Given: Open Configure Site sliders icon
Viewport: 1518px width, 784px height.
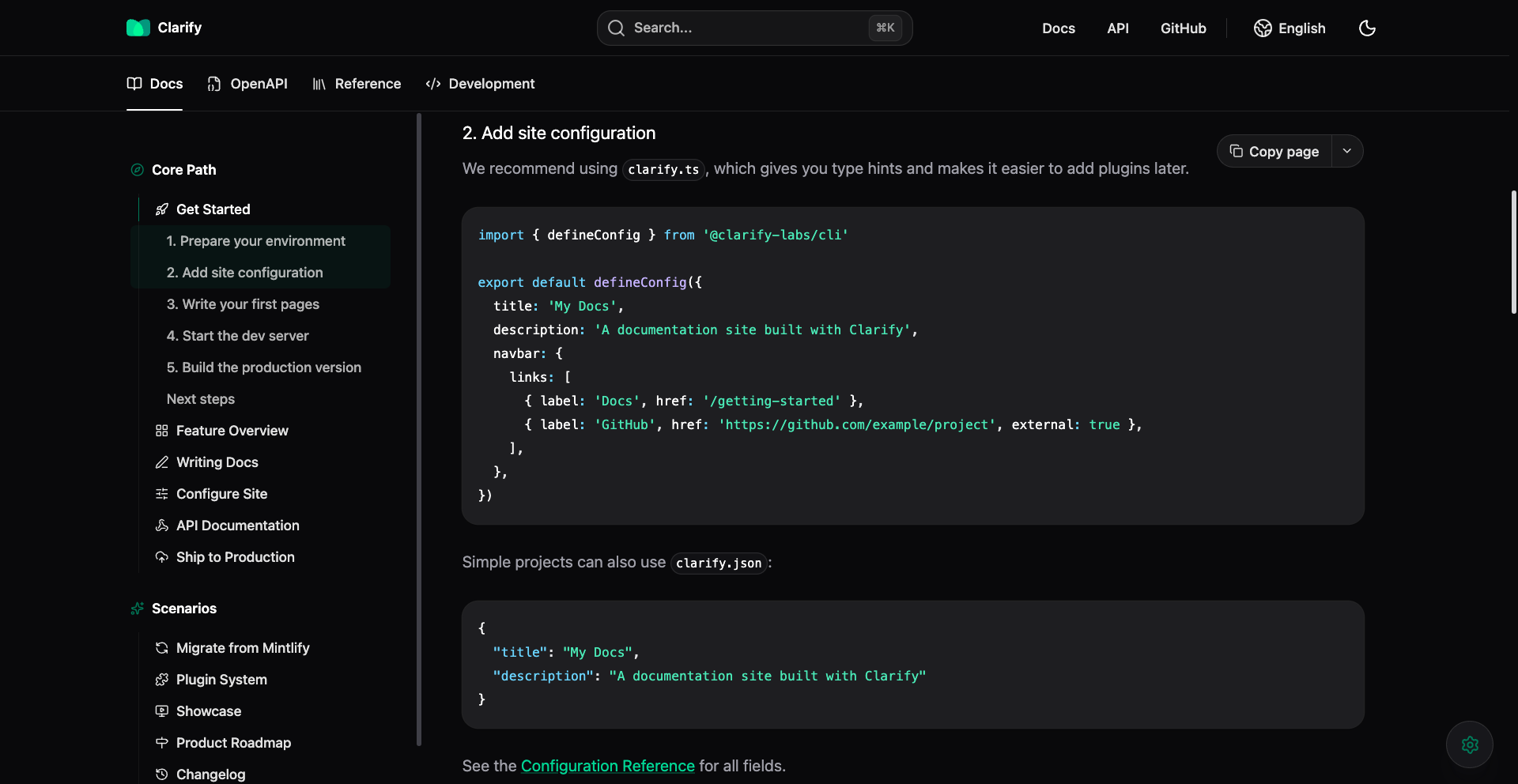Looking at the screenshot, I should pos(162,494).
